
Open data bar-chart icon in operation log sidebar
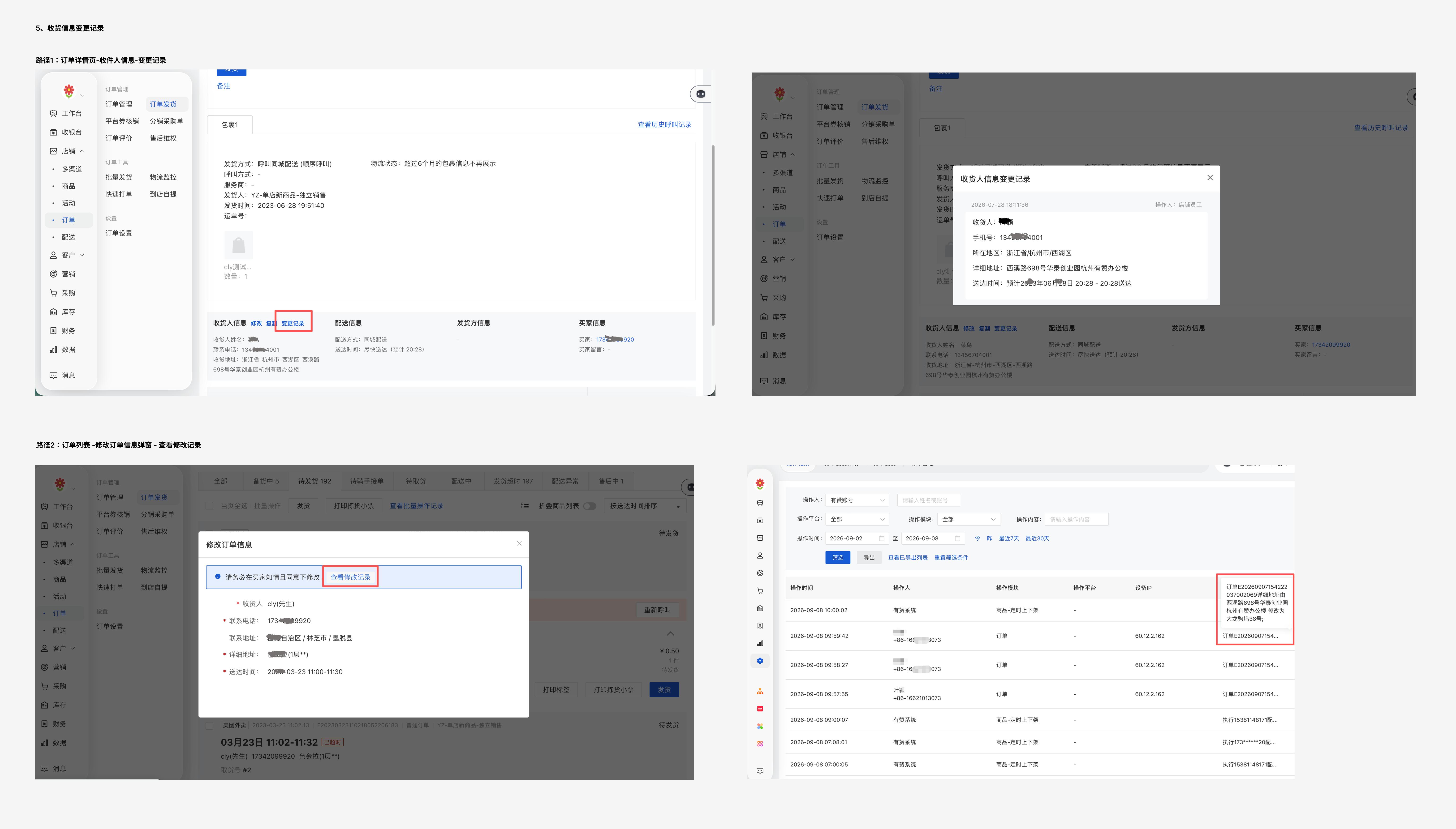tap(760, 643)
